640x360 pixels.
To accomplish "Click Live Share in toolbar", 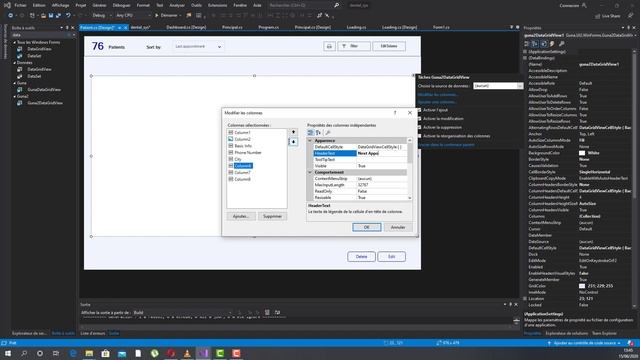I will pos(607,16).
